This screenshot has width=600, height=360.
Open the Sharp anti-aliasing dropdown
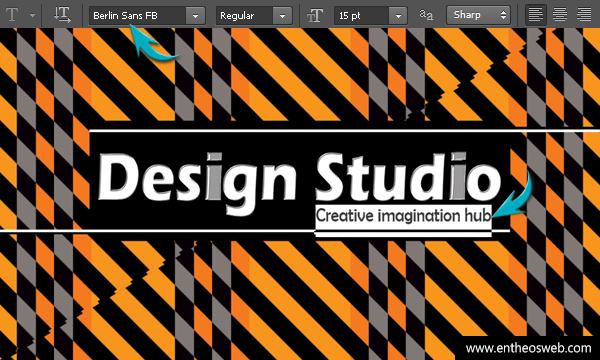pos(478,15)
